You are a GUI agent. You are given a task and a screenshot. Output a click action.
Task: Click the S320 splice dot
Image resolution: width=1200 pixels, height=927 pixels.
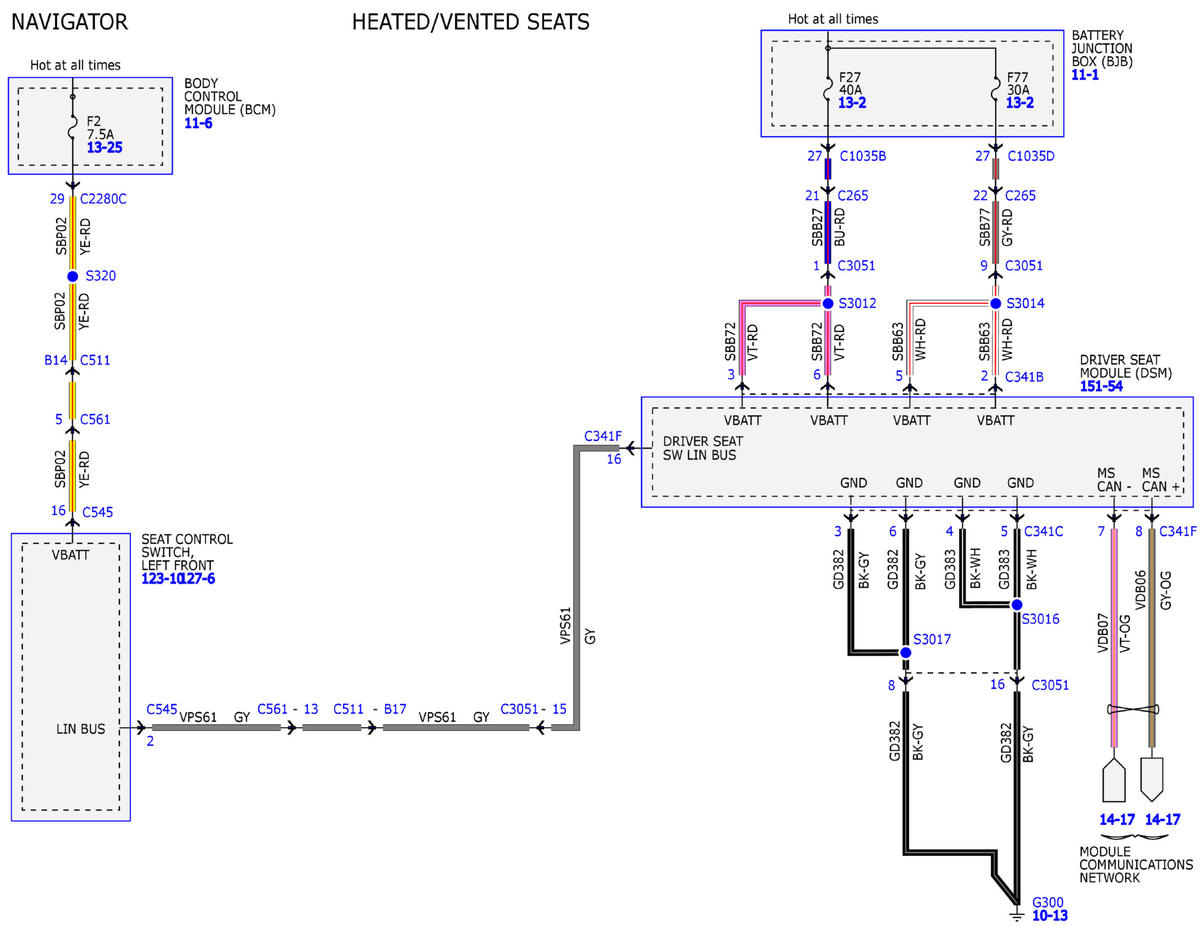(72, 276)
